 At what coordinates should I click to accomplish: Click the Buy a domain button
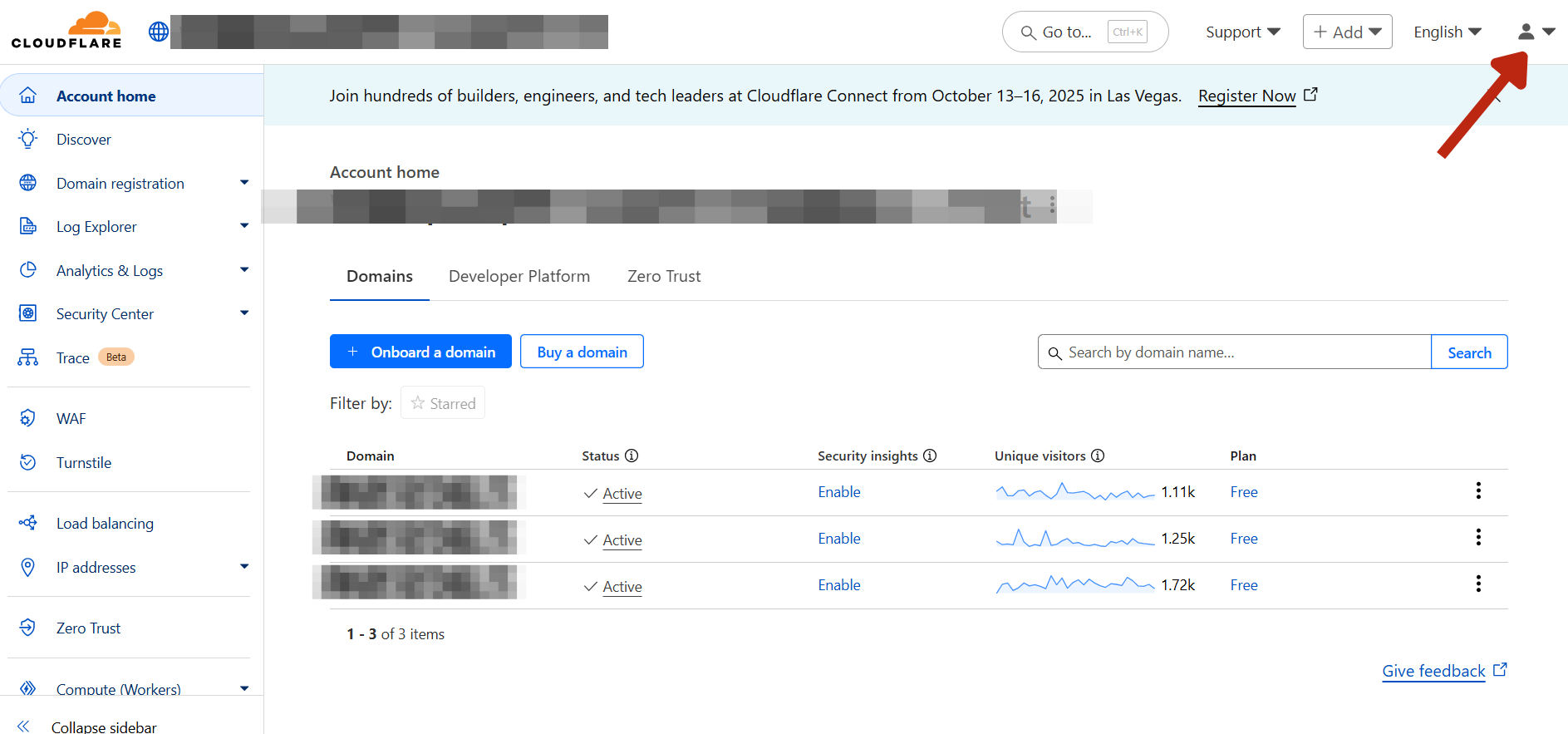point(582,352)
